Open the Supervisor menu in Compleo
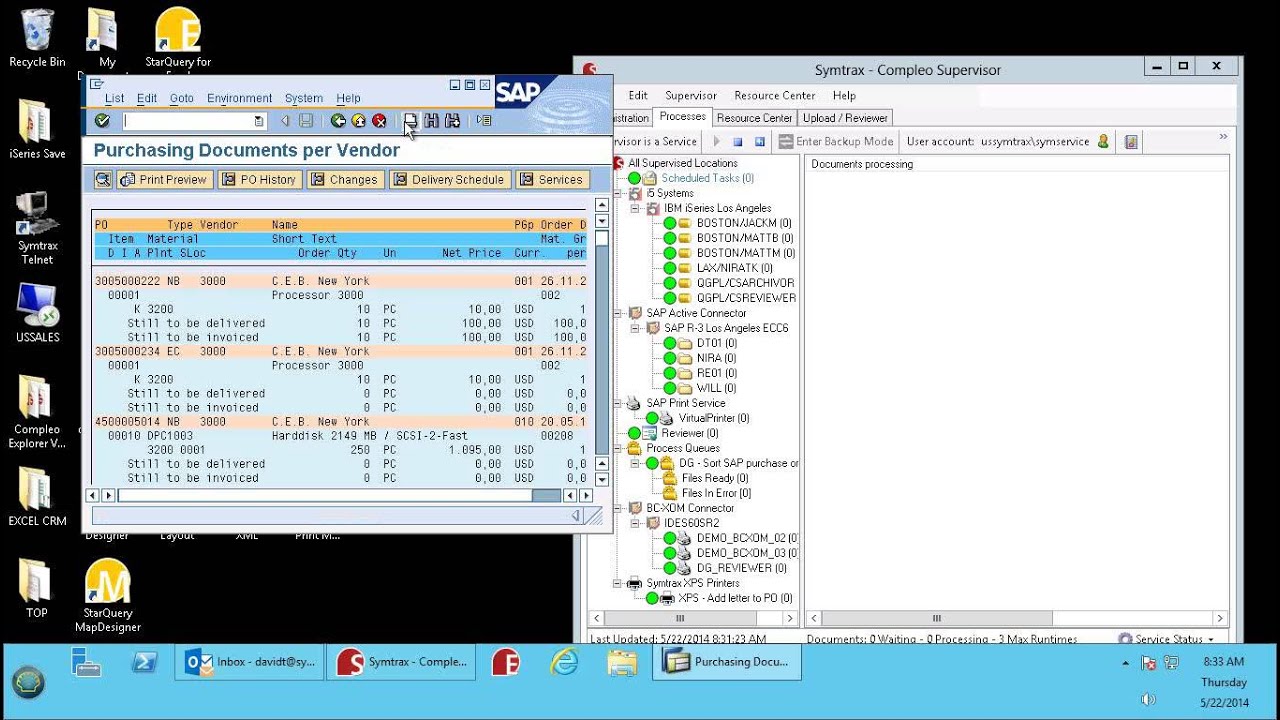Screen dimensions: 1280x720 point(691,96)
